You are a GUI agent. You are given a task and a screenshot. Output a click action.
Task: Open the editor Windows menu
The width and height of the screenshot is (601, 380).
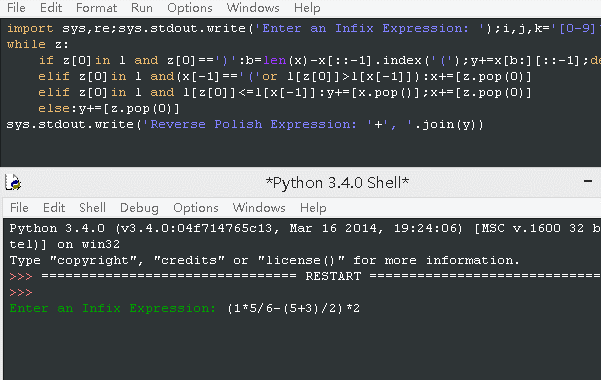pyautogui.click(x=253, y=8)
